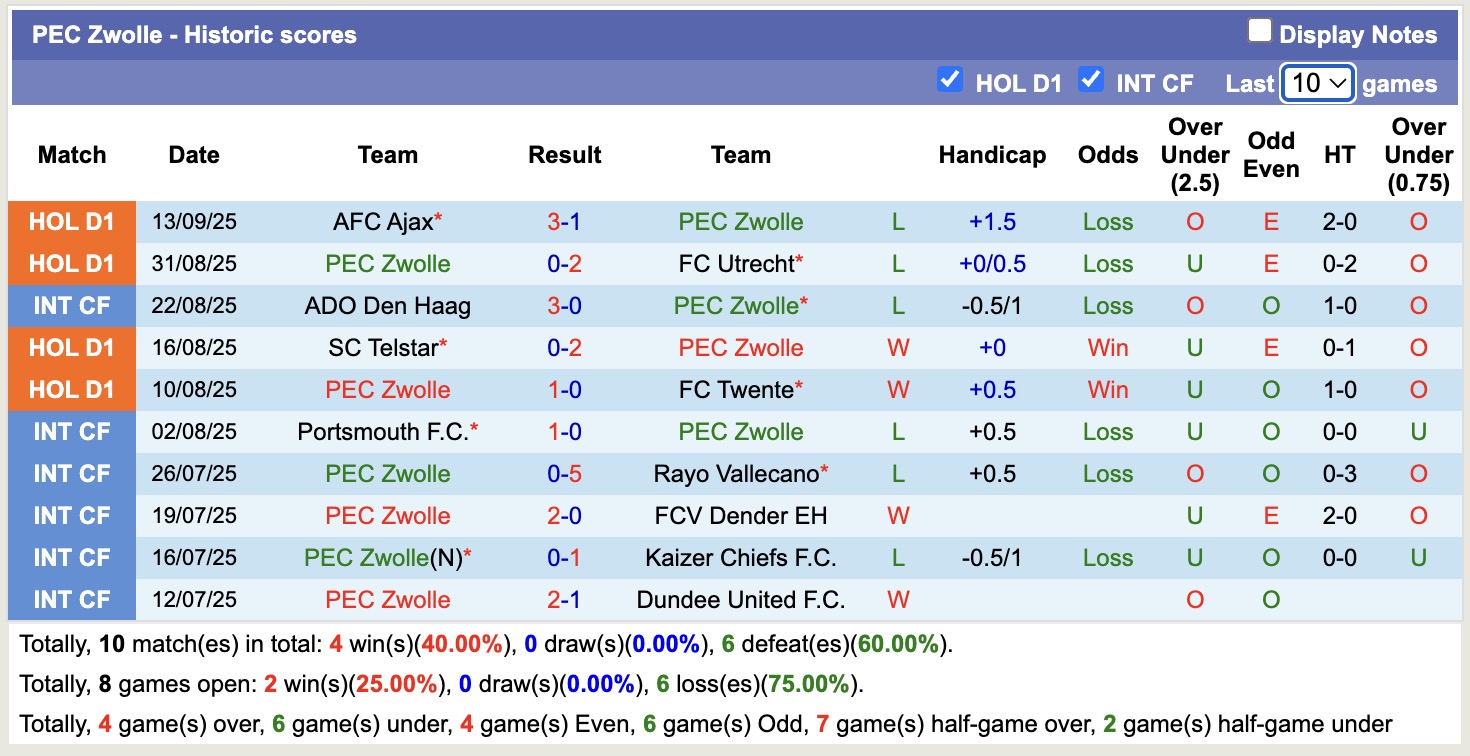This screenshot has height=756, width=1470.
Task: Select the +1.5 handicap value in Ajax row
Action: tap(992, 222)
